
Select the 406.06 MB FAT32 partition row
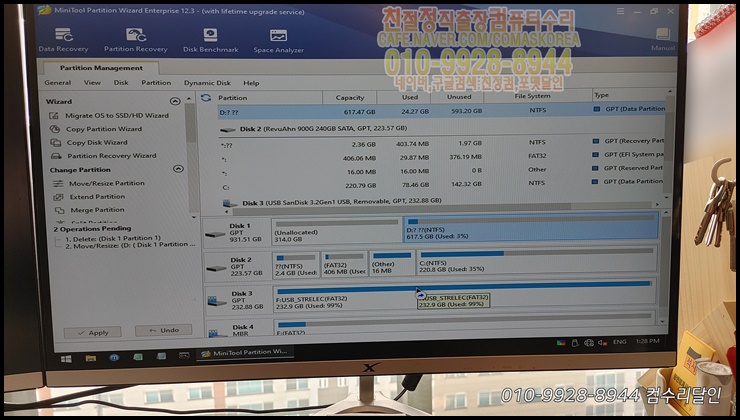tap(441, 157)
